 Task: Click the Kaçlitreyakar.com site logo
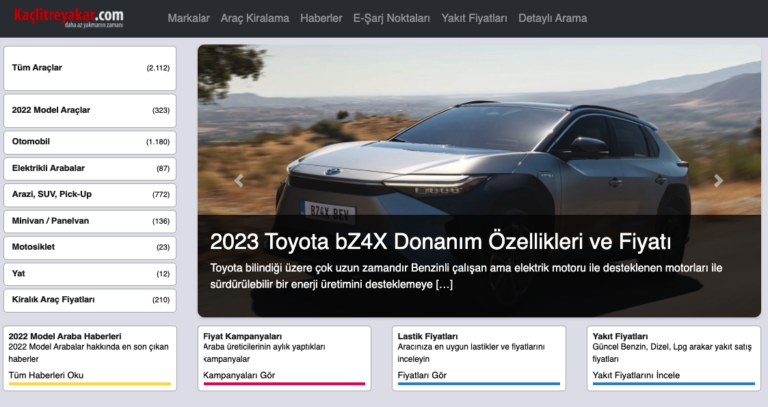tap(69, 18)
